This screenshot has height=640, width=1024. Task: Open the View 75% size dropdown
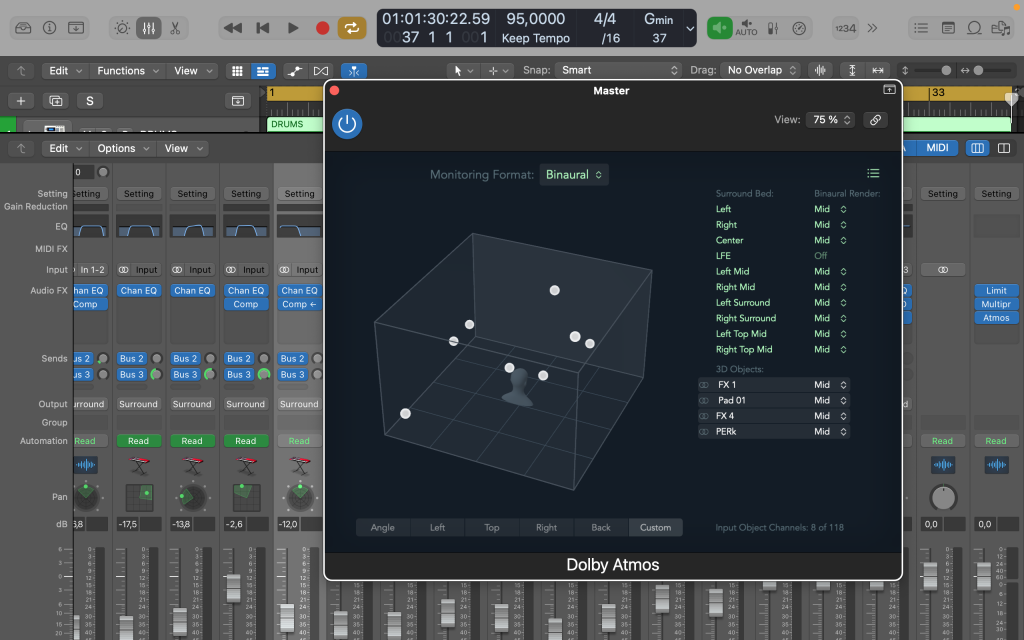pyautogui.click(x=831, y=120)
